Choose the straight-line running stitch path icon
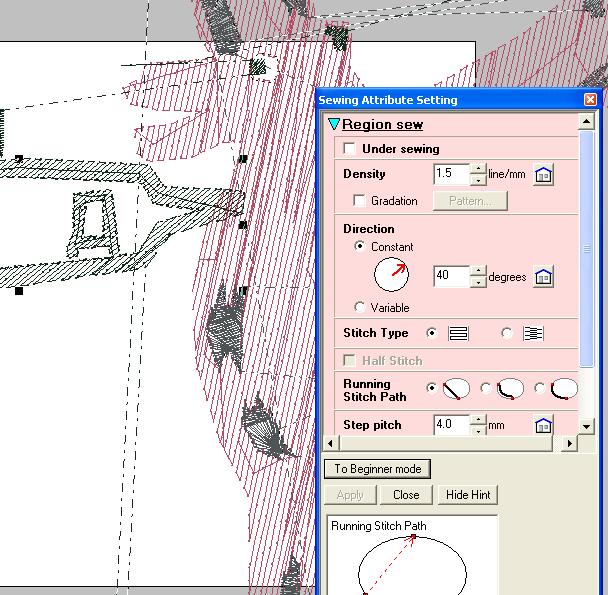Screen dimensions: 608x595 [457, 388]
